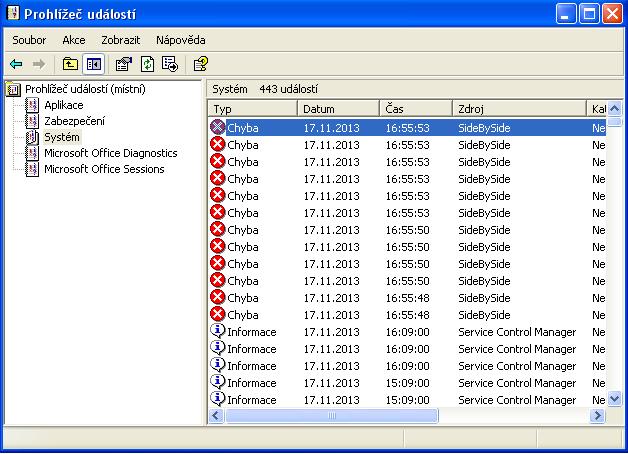
Task: Click info icon of first 15:09:00 row
Action: [217, 382]
